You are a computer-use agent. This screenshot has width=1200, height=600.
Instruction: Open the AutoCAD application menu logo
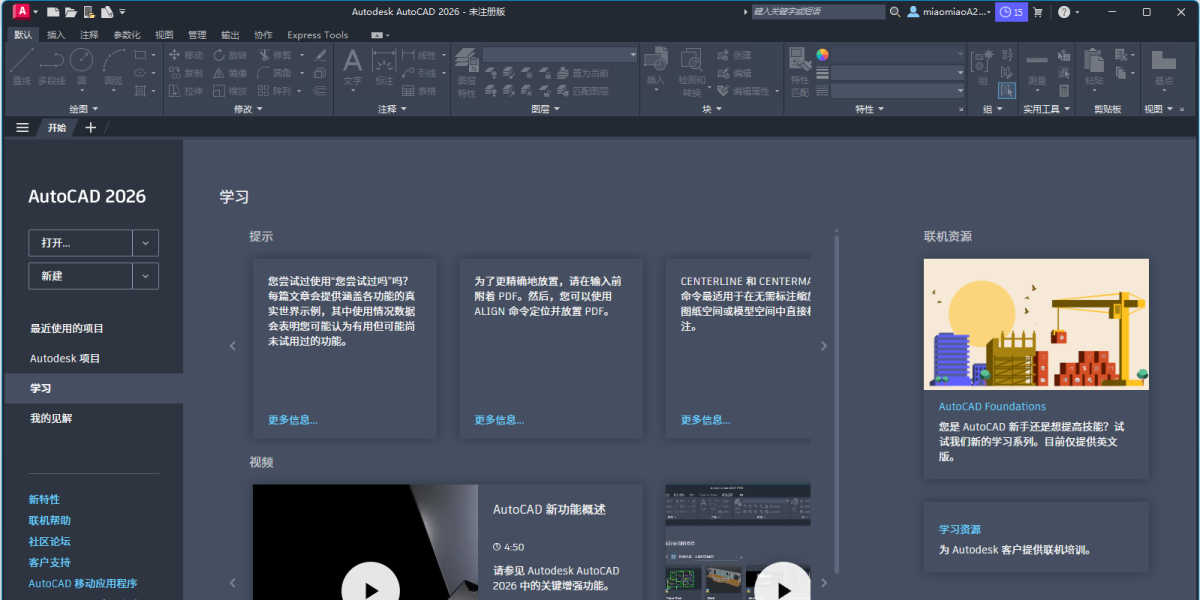[x=20, y=12]
